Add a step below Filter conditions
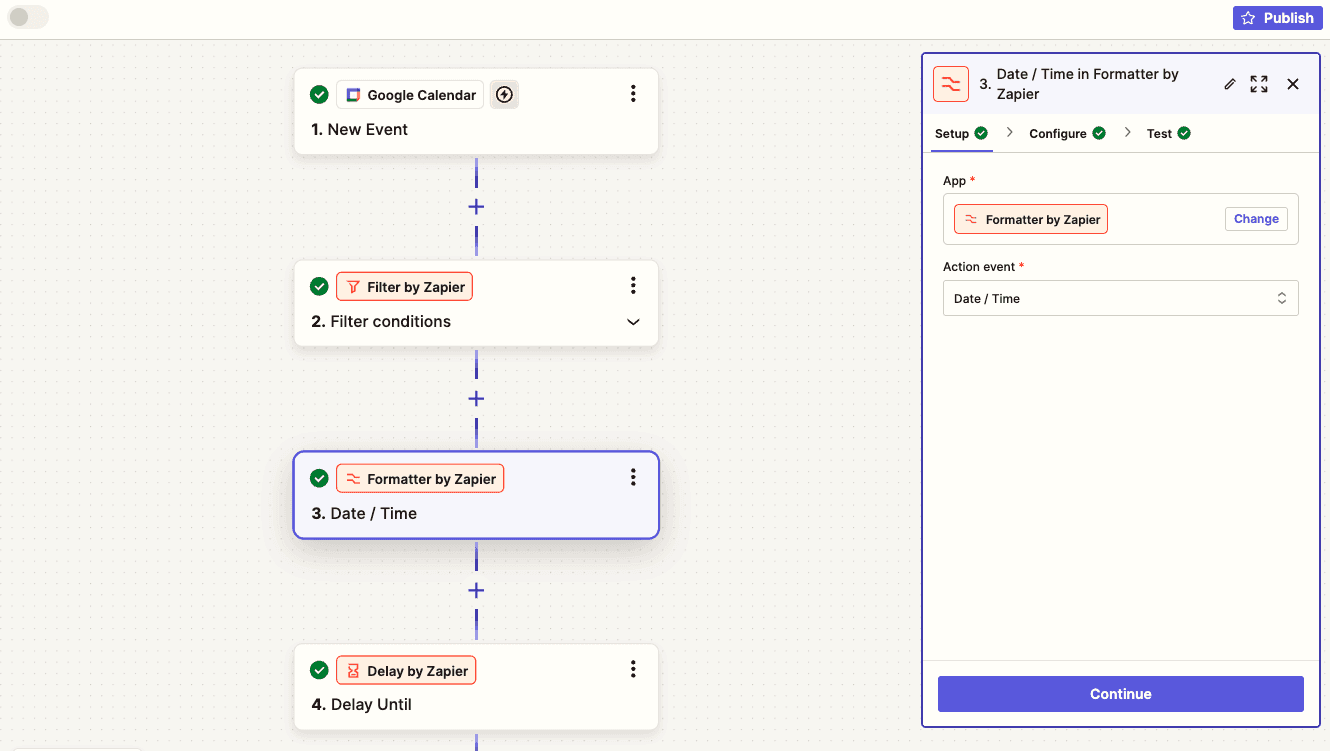The image size is (1330, 751). [476, 399]
